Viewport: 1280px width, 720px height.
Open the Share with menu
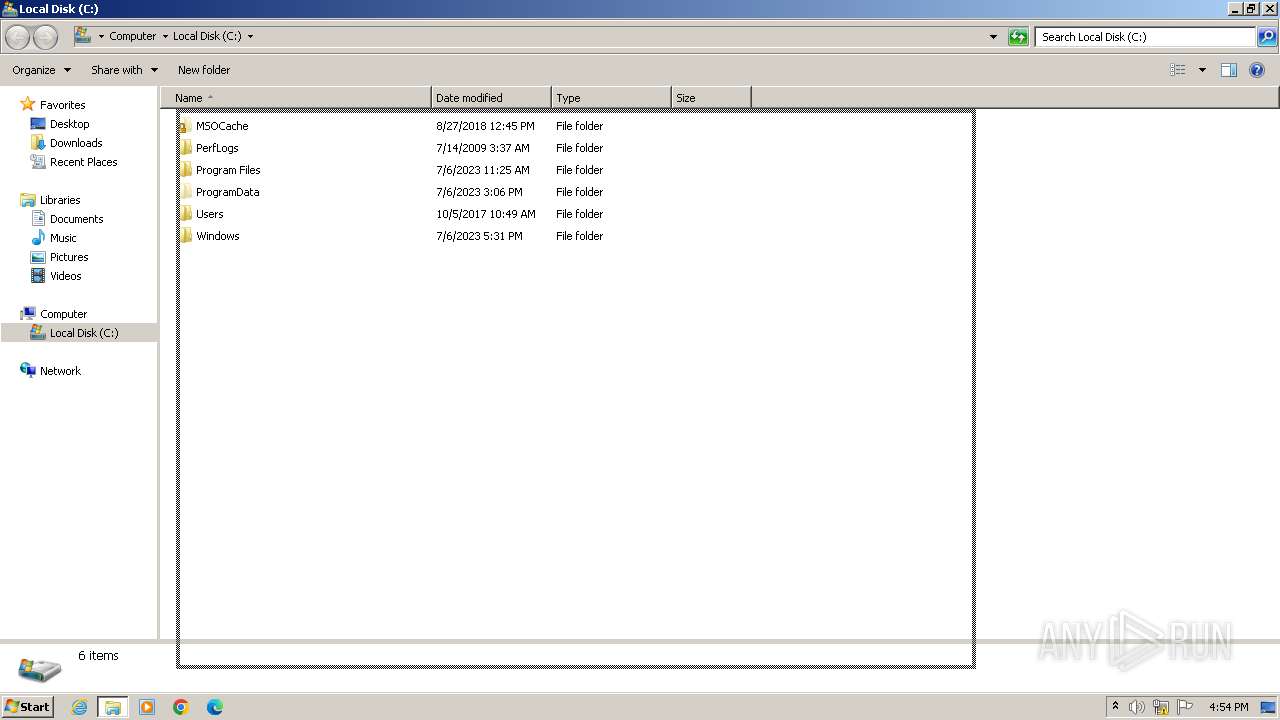pyautogui.click(x=124, y=70)
